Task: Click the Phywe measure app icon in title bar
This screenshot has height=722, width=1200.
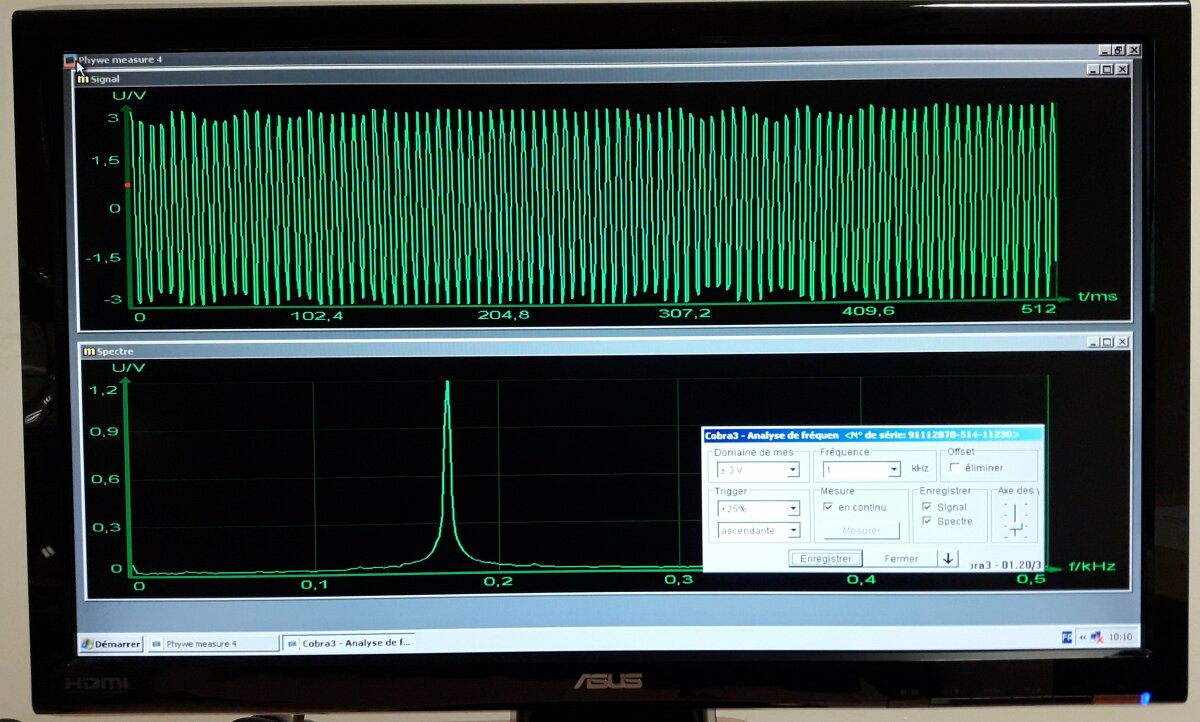Action: [x=70, y=60]
